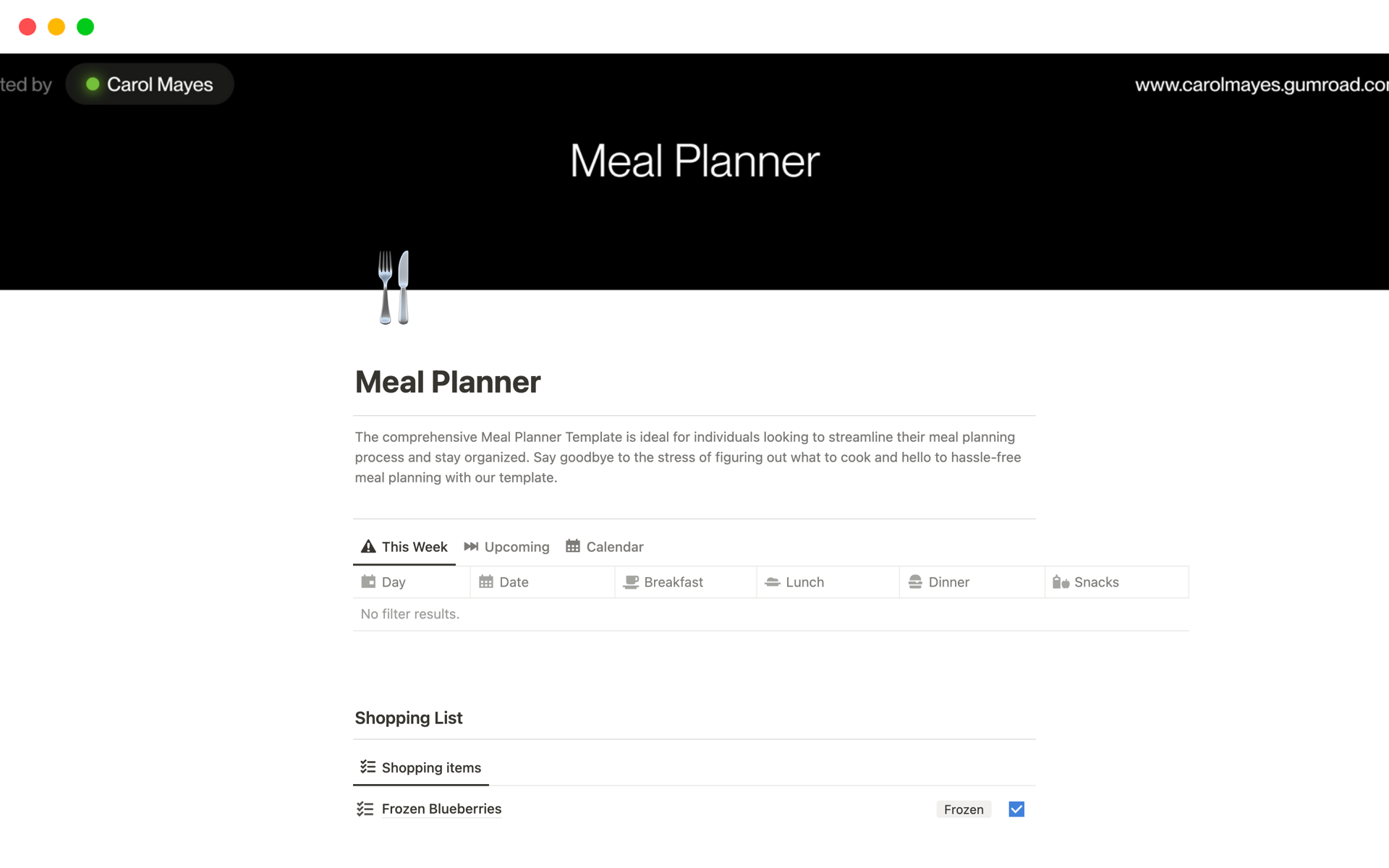Expand the Shopping items list
1389x868 pixels.
tap(430, 767)
